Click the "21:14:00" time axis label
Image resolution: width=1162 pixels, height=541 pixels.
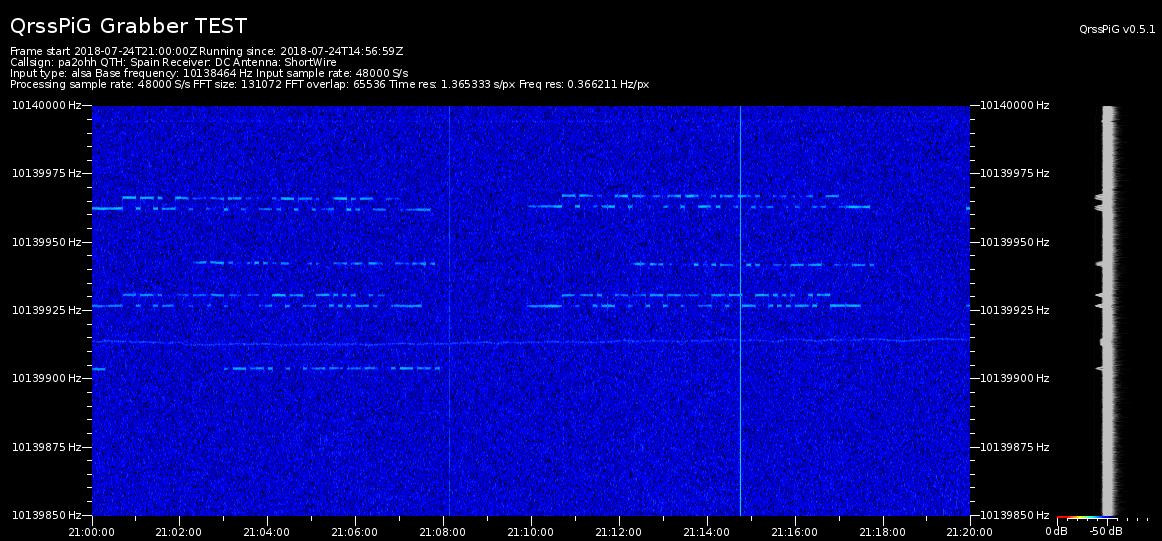706,532
